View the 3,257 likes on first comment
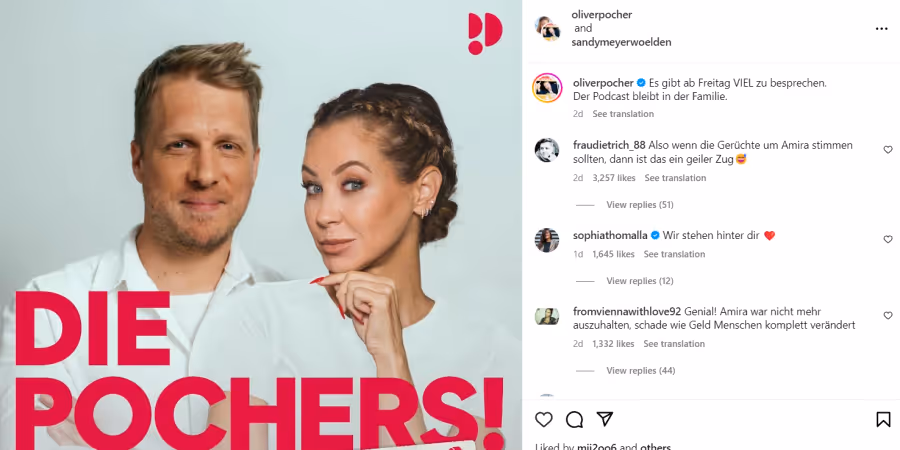 [614, 178]
